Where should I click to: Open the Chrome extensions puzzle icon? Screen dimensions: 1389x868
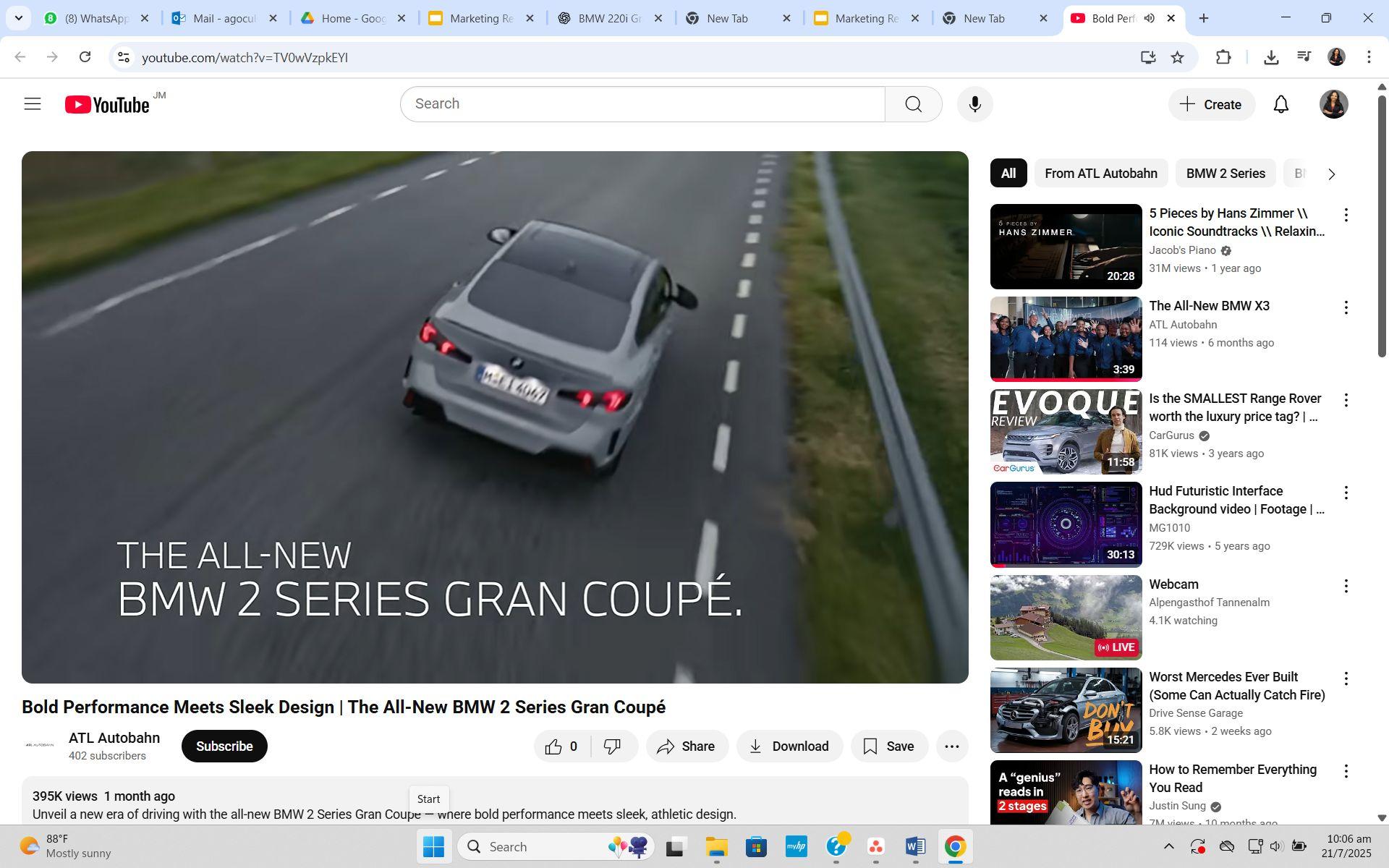coord(1223,57)
